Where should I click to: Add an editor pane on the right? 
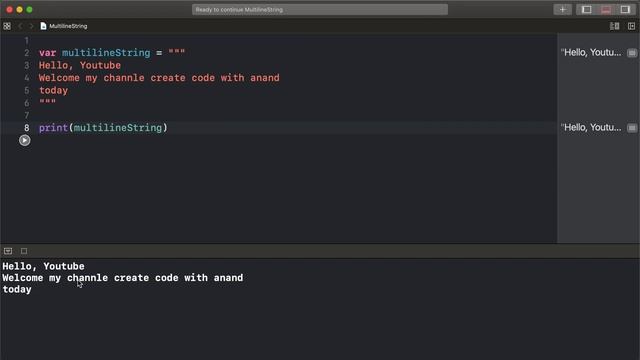click(x=631, y=26)
